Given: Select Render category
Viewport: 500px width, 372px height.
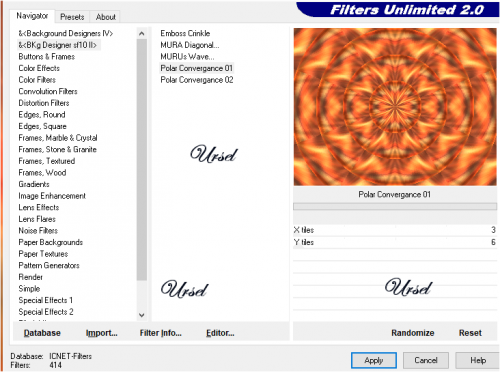Looking at the screenshot, I should 30,277.
